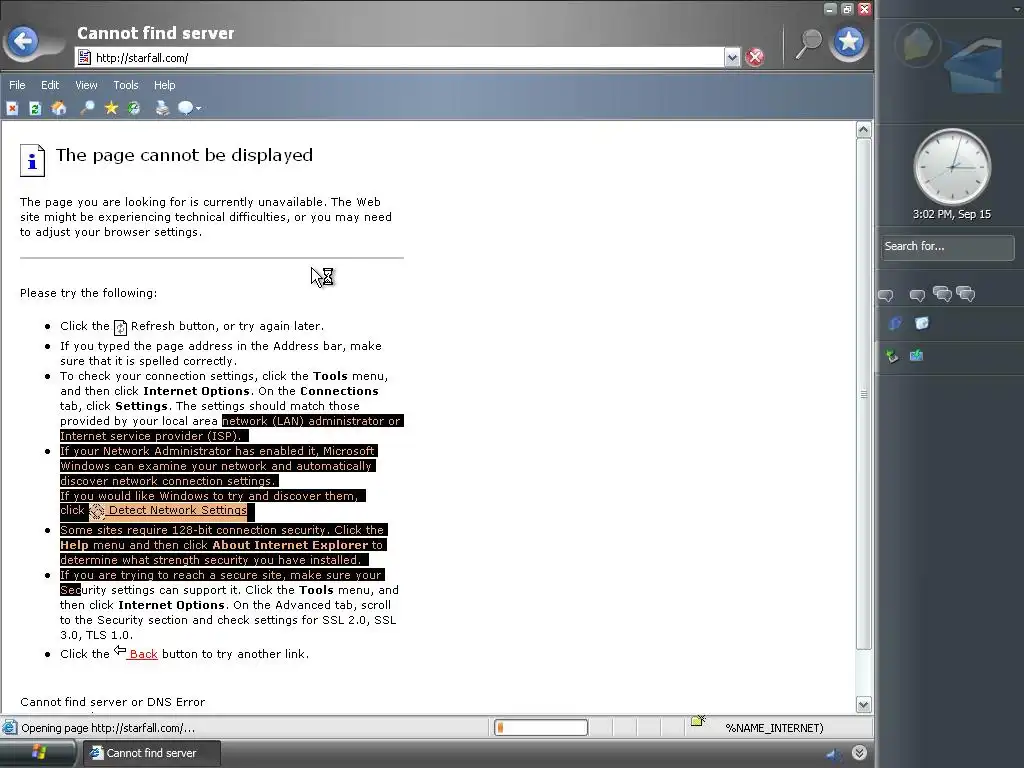Click the 'Cannot find server or DNS Error' text
This screenshot has width=1024, height=768.
pyautogui.click(x=112, y=702)
